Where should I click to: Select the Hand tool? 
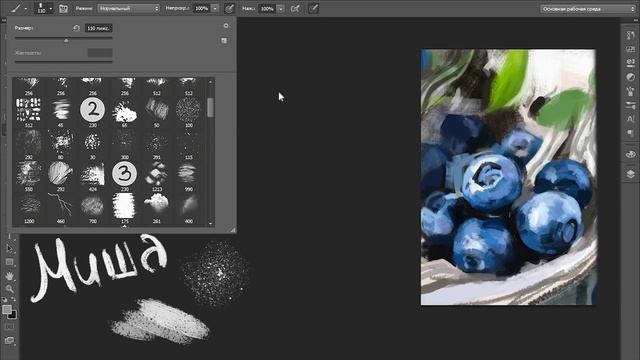click(9, 276)
